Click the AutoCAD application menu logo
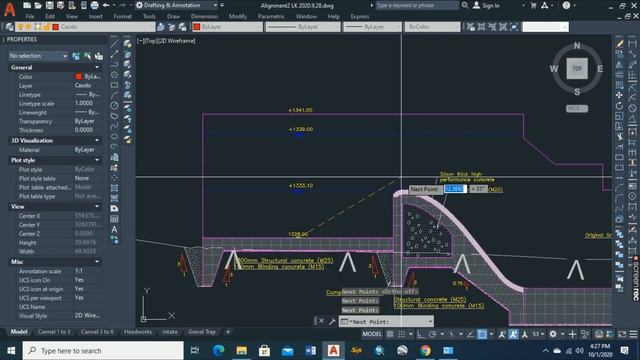 point(9,9)
